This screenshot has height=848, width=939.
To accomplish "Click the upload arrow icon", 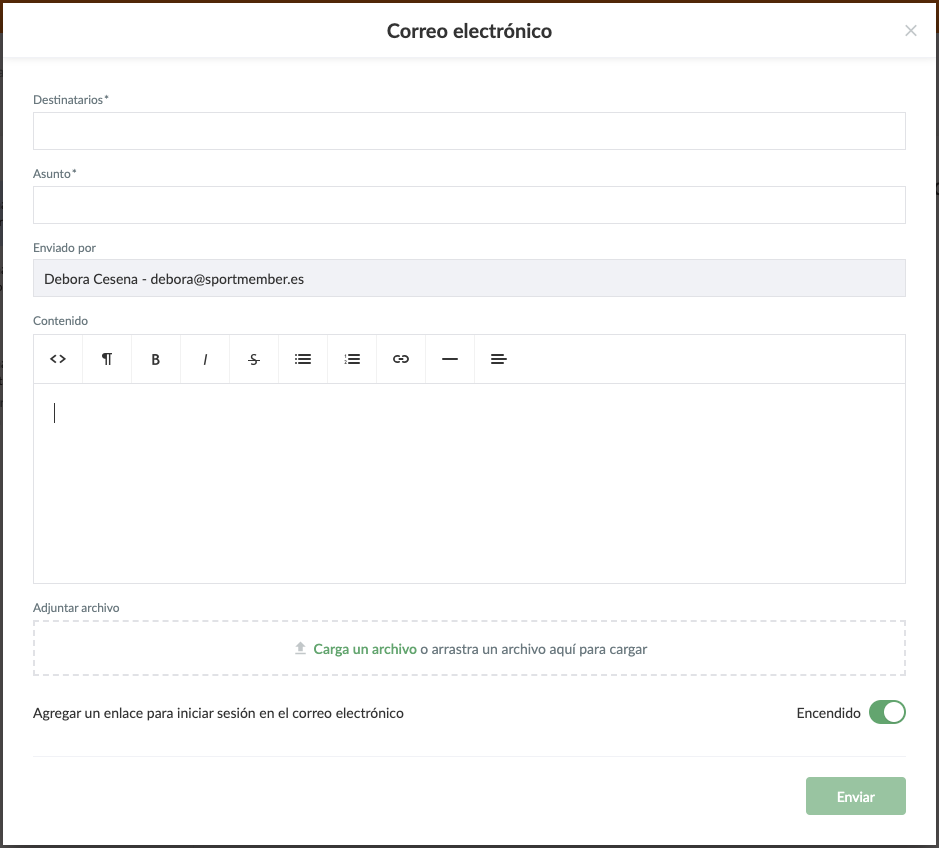I will pos(300,649).
